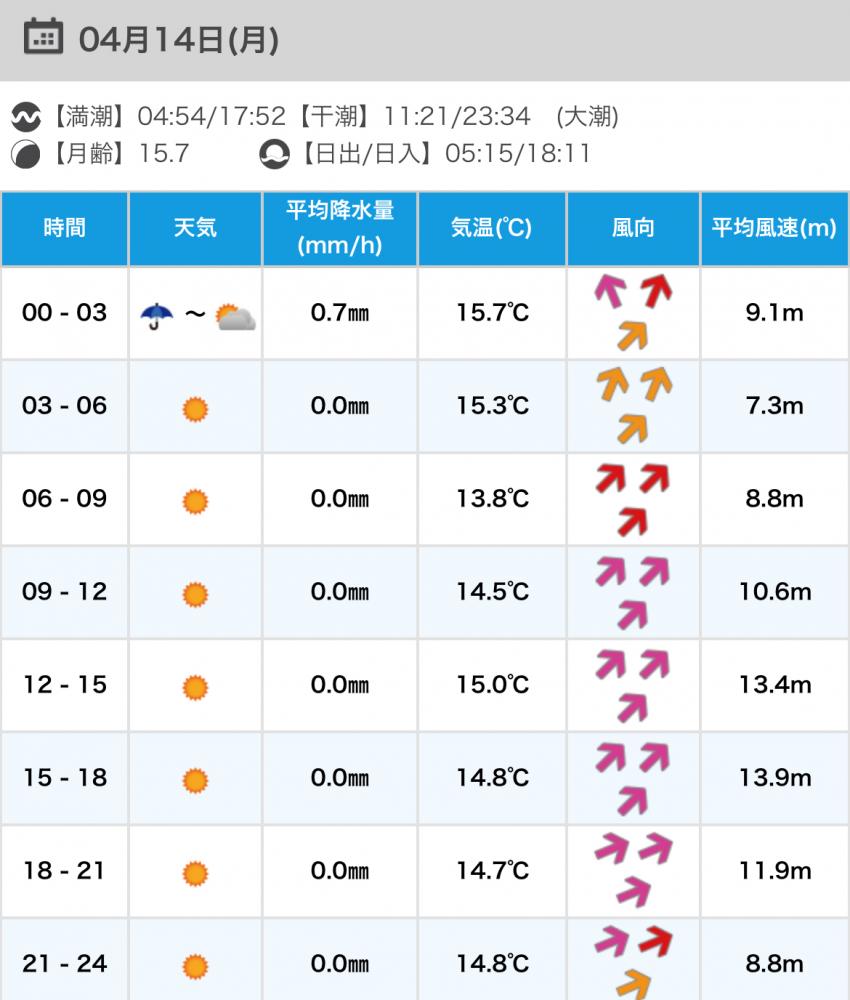Click the 風向 column header
Screen dimensions: 850x1000
point(633,228)
